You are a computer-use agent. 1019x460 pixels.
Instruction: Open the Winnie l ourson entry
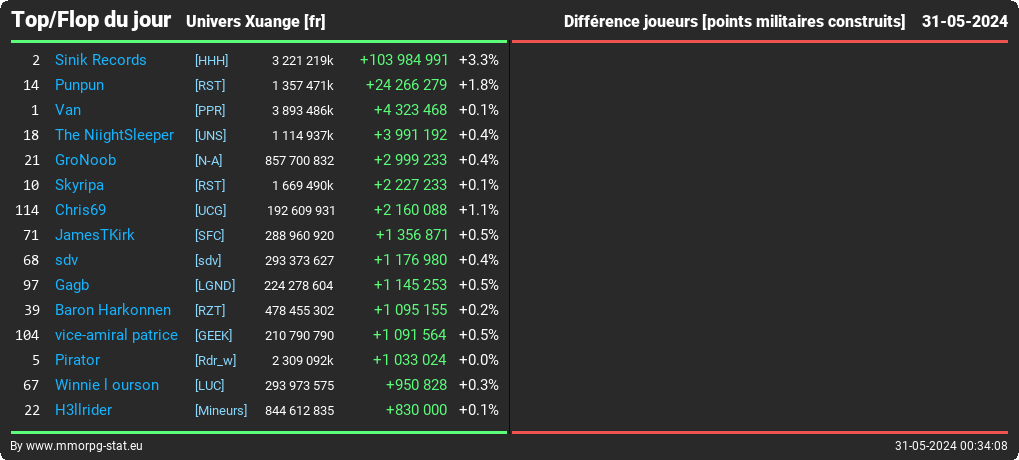[107, 385]
